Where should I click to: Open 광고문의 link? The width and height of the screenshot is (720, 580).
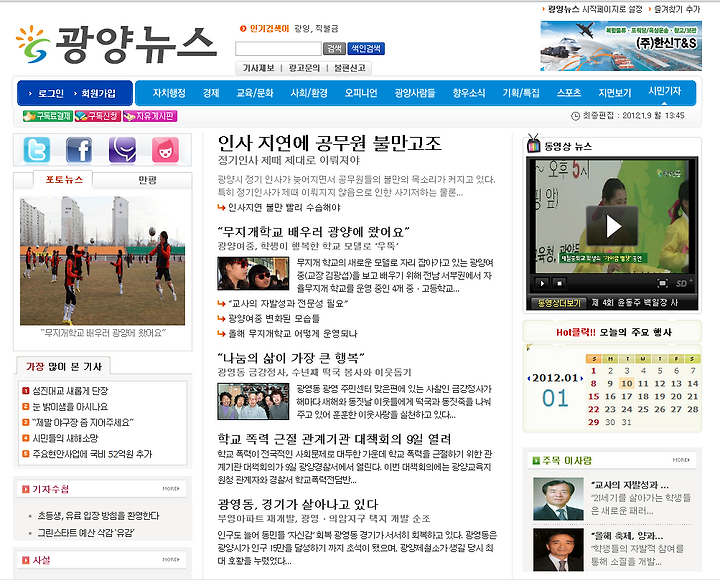point(304,68)
